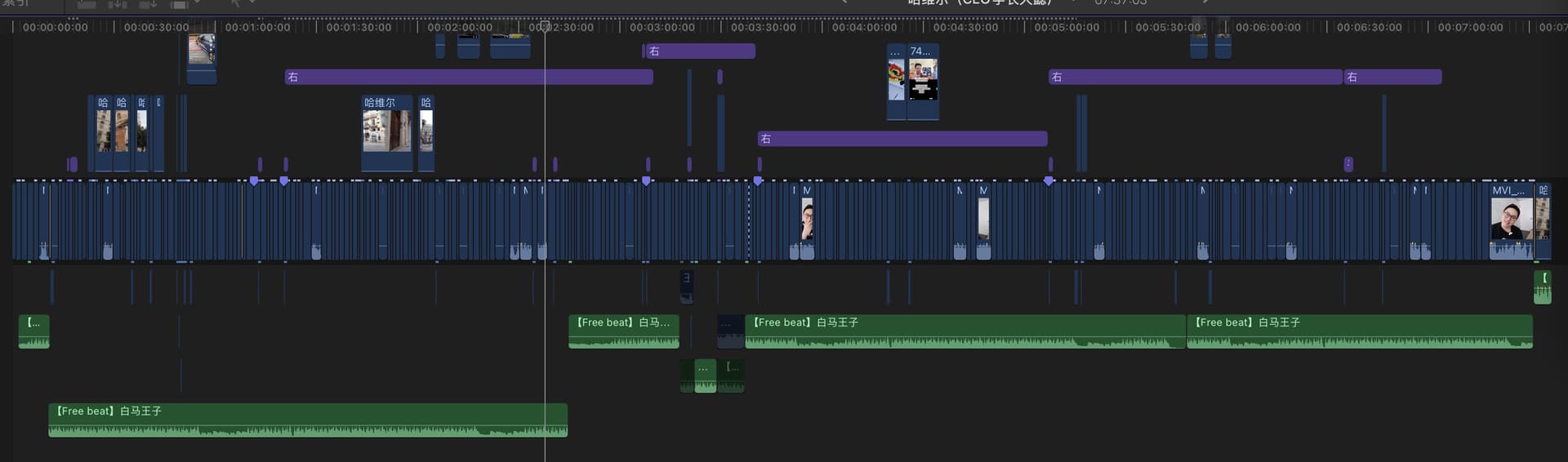Select the last Free beat 白马王子 audio clip
The height and width of the screenshot is (462, 1568).
(1359, 331)
